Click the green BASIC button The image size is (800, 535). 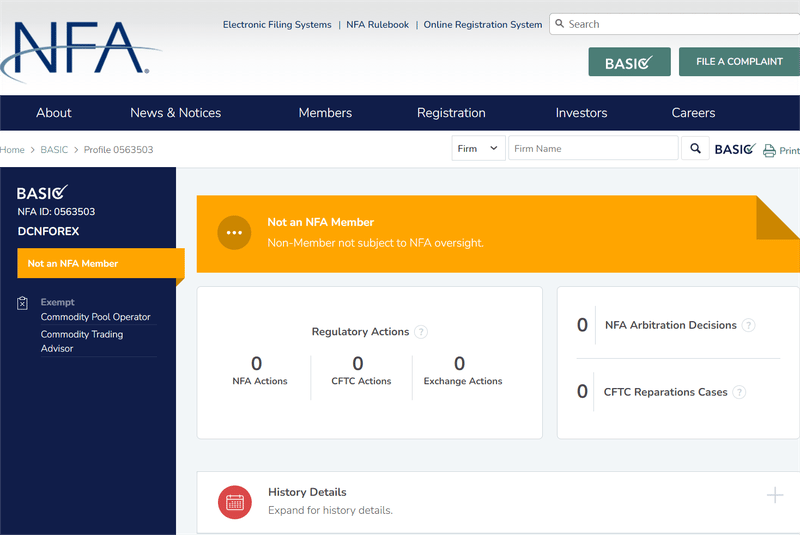(629, 62)
